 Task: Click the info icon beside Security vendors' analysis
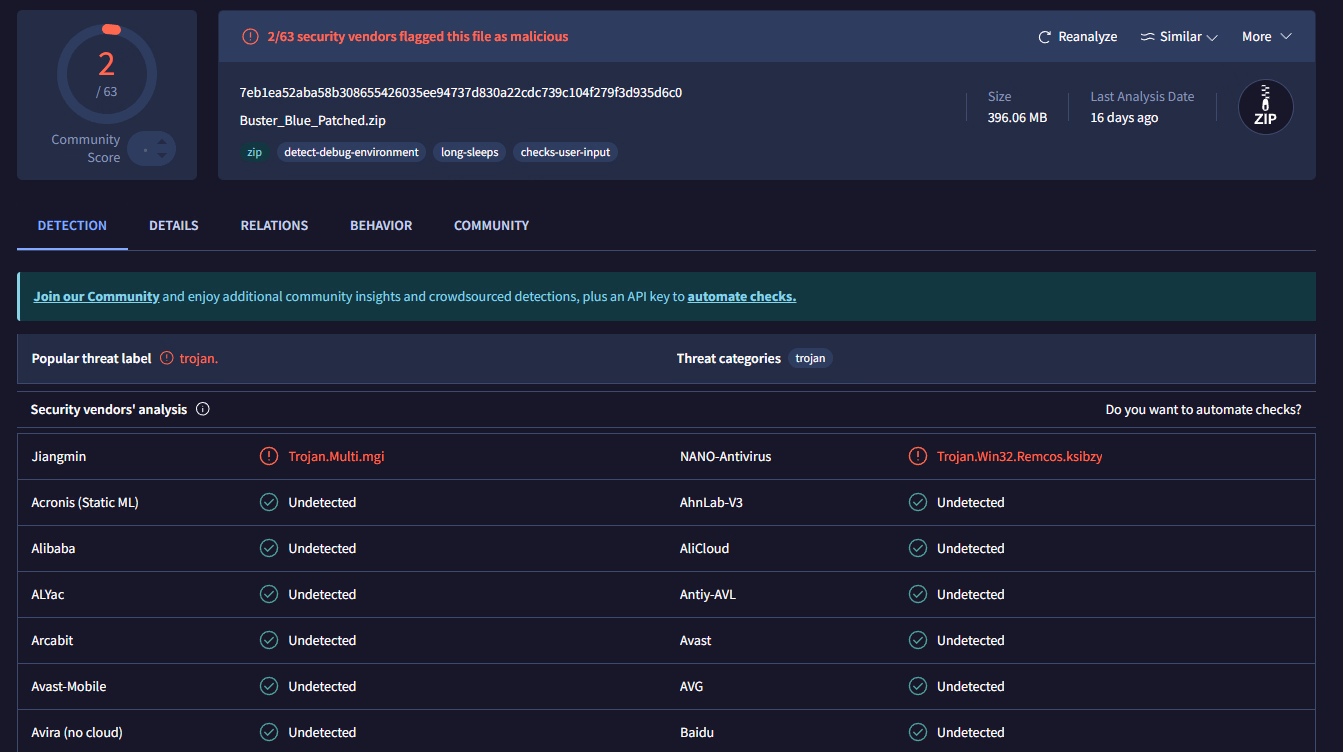(x=203, y=409)
